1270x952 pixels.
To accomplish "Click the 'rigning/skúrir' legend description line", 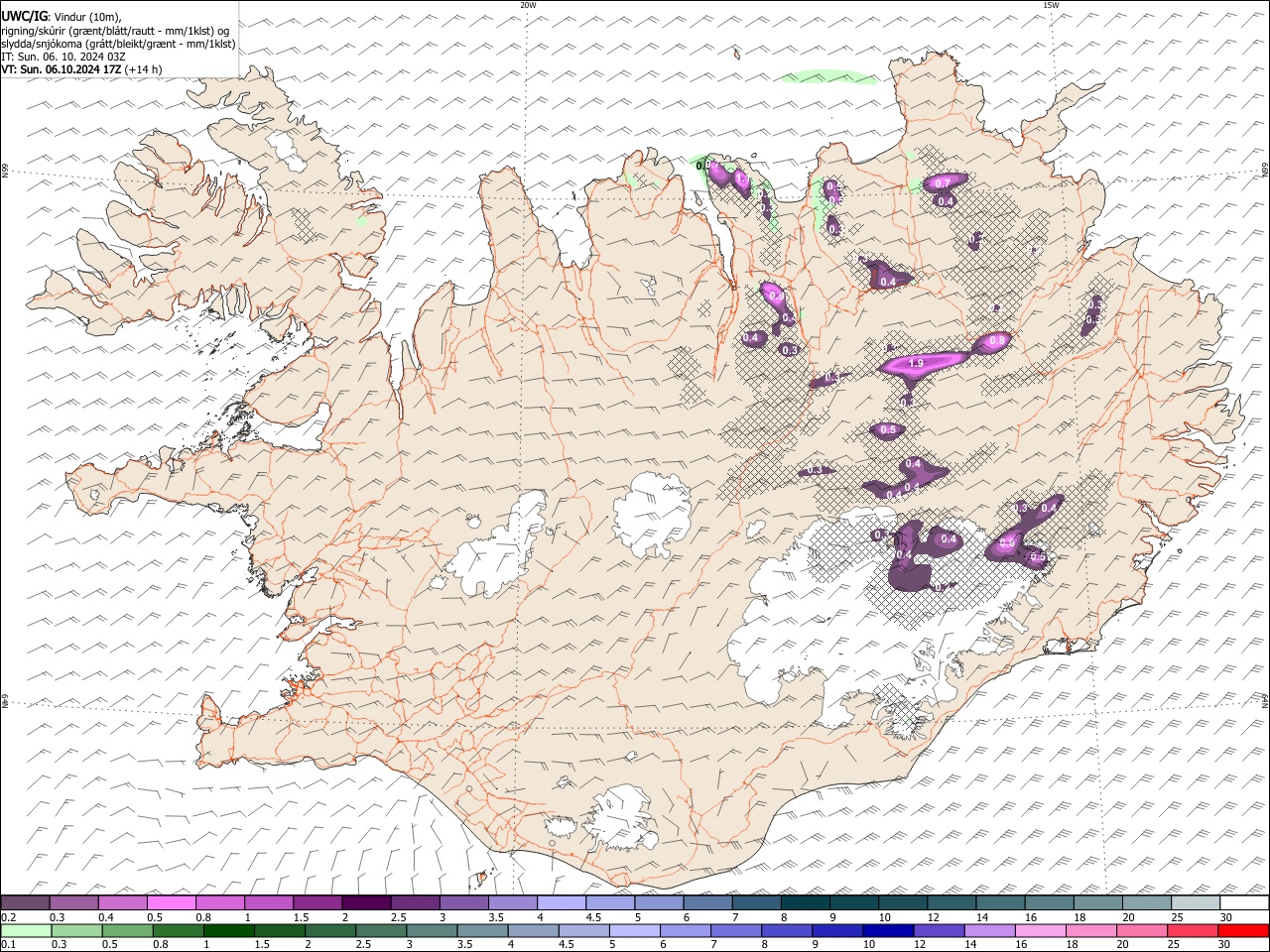I will (x=115, y=31).
